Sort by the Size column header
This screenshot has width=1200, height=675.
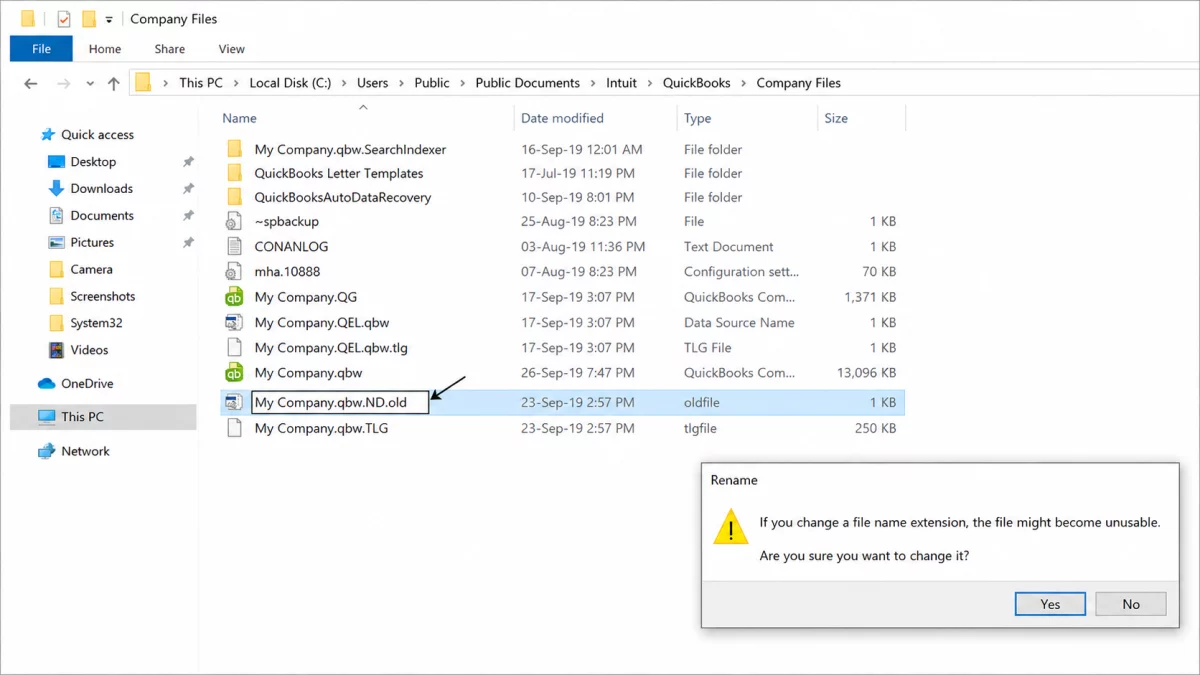coord(836,118)
